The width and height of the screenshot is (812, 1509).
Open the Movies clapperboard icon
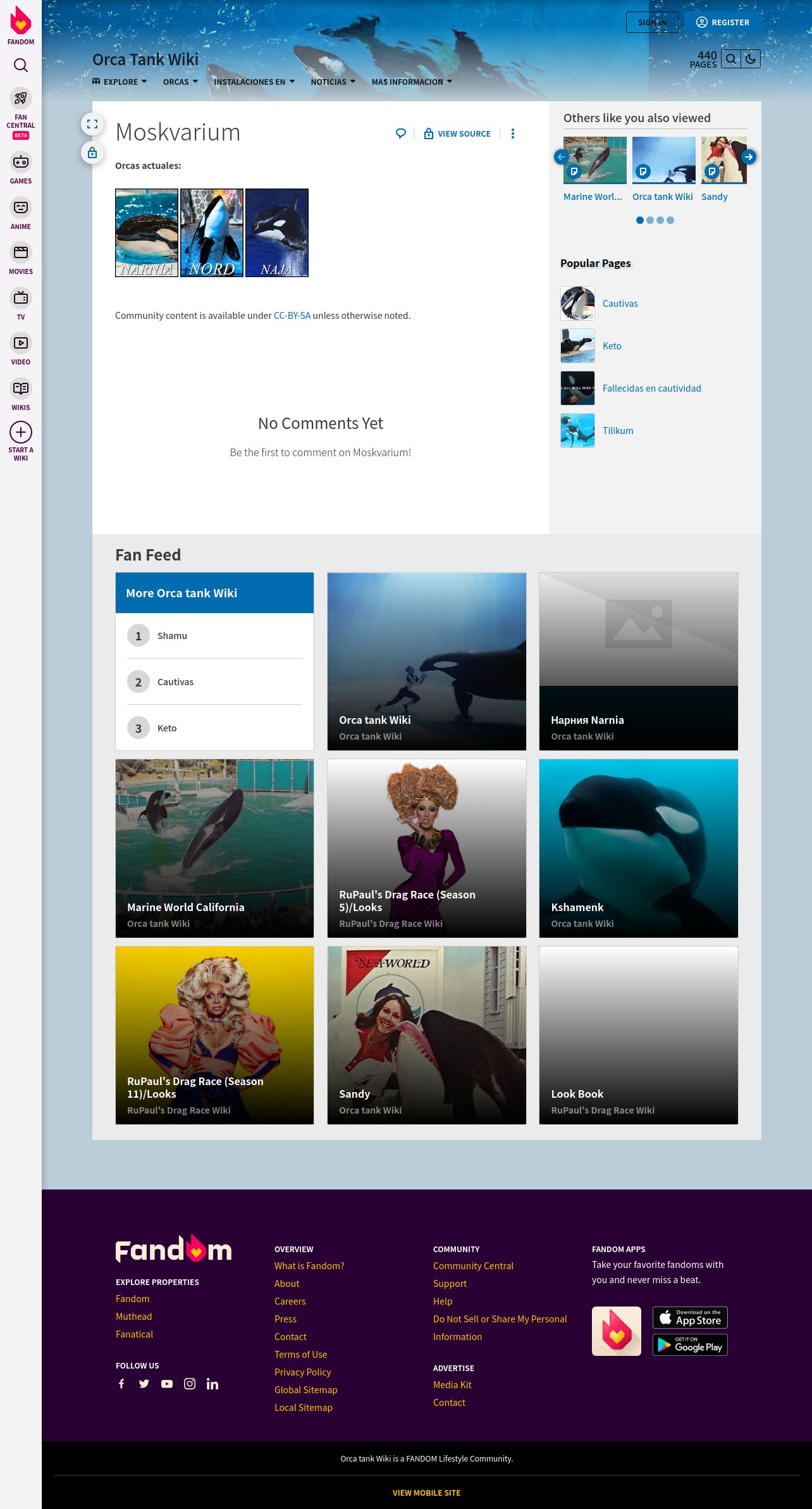(21, 252)
